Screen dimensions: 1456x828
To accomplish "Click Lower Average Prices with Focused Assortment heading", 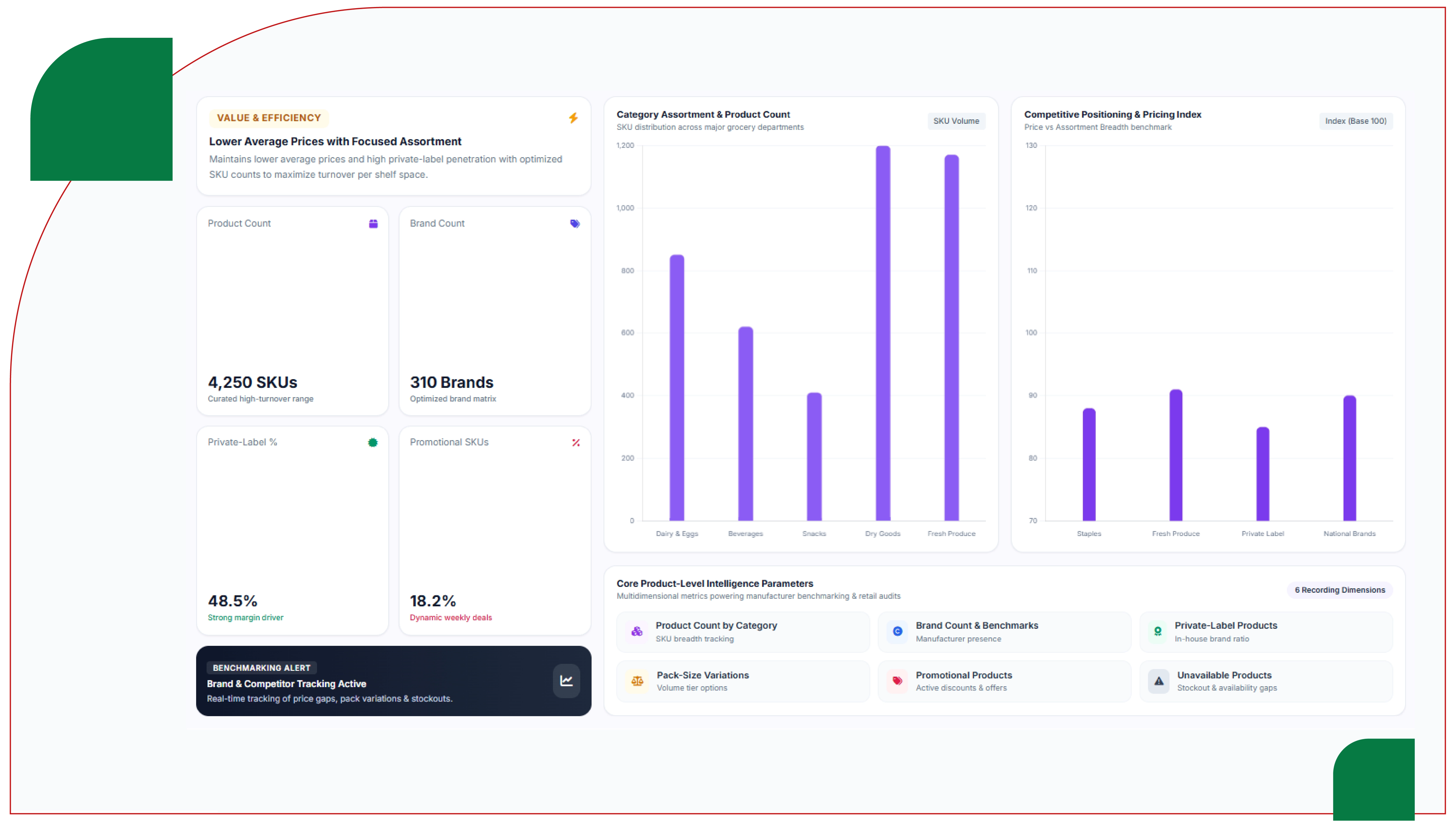I will pyautogui.click(x=335, y=141).
